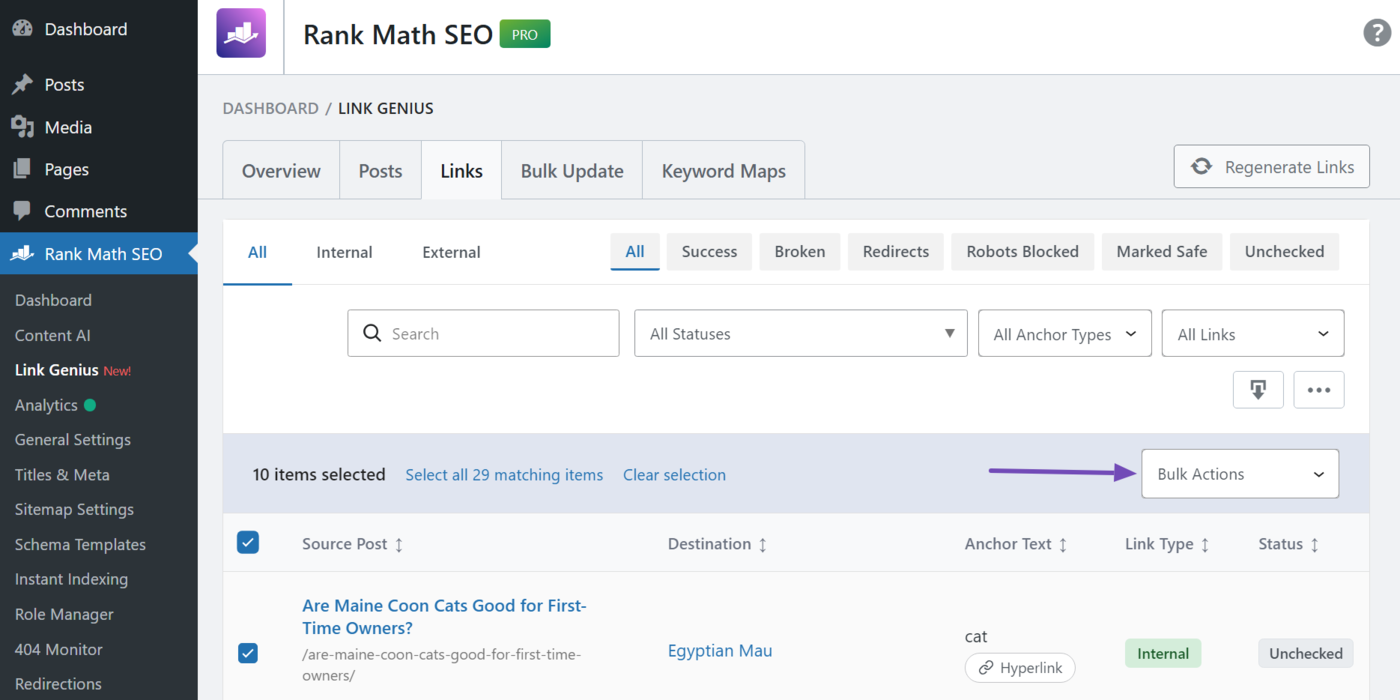Select the Links tab
This screenshot has width=1400, height=700.
coord(461,171)
